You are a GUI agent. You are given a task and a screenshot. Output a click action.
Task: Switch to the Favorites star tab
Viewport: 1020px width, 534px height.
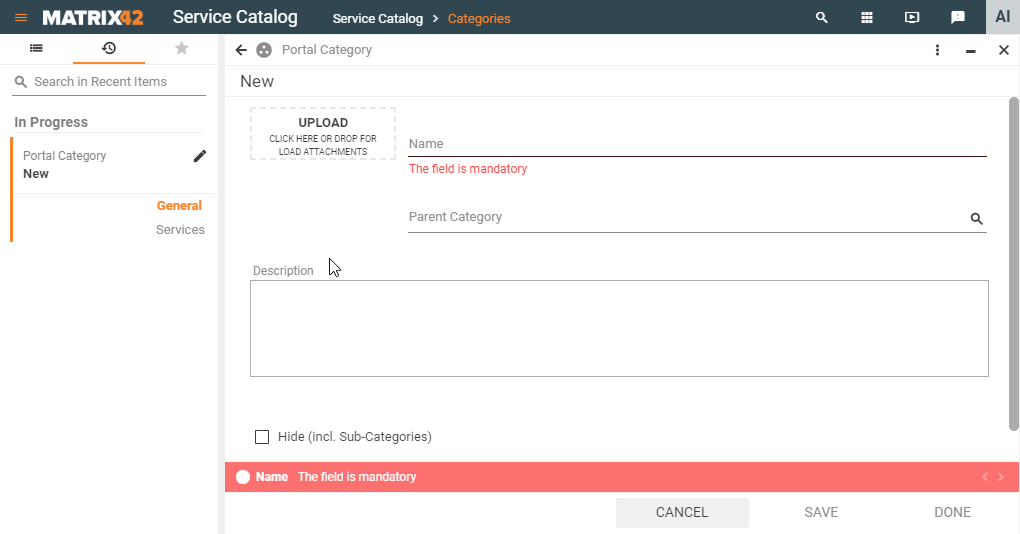coord(181,48)
